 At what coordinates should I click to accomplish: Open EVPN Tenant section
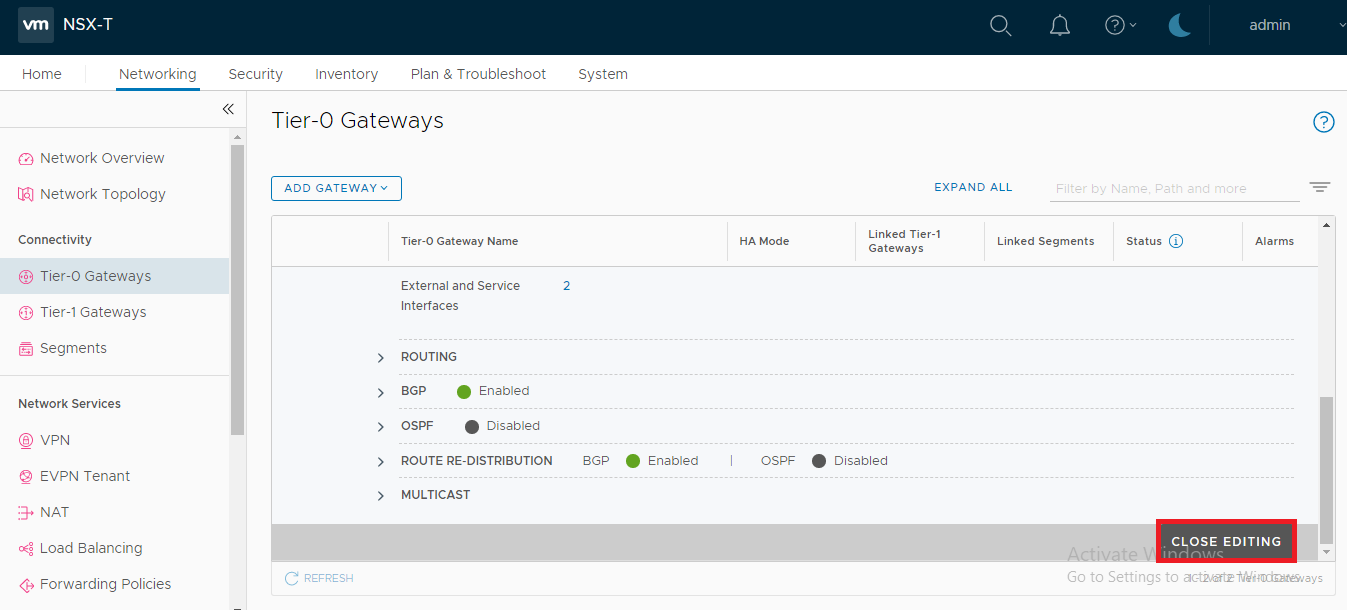pos(85,476)
